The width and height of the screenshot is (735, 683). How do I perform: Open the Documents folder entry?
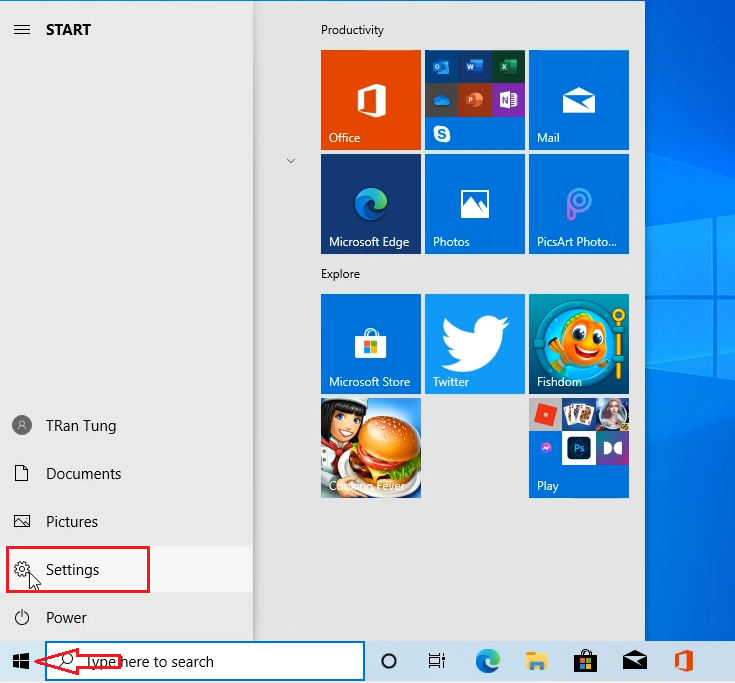(83, 474)
